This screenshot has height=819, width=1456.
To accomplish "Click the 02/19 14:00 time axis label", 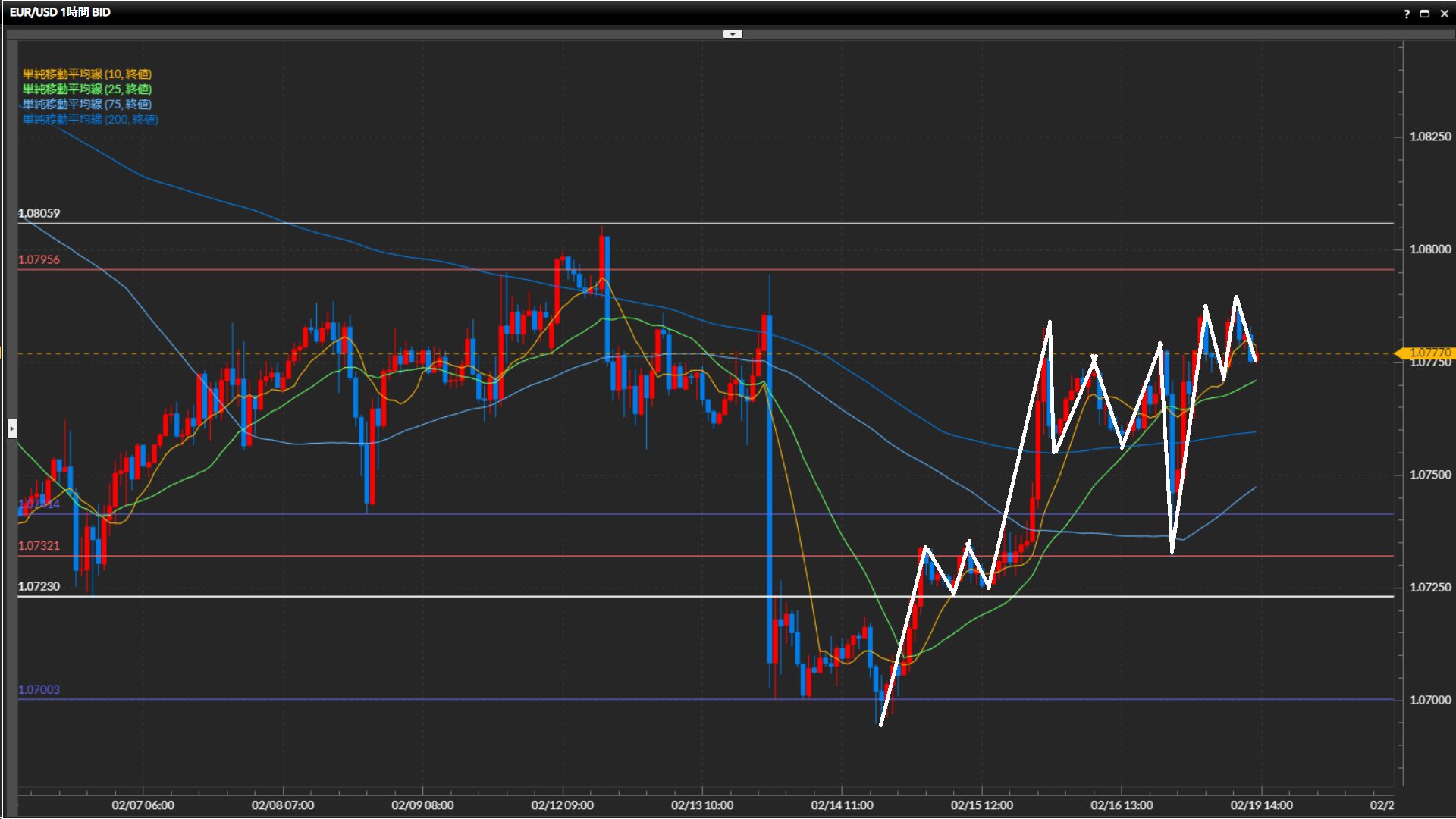I will (1261, 805).
